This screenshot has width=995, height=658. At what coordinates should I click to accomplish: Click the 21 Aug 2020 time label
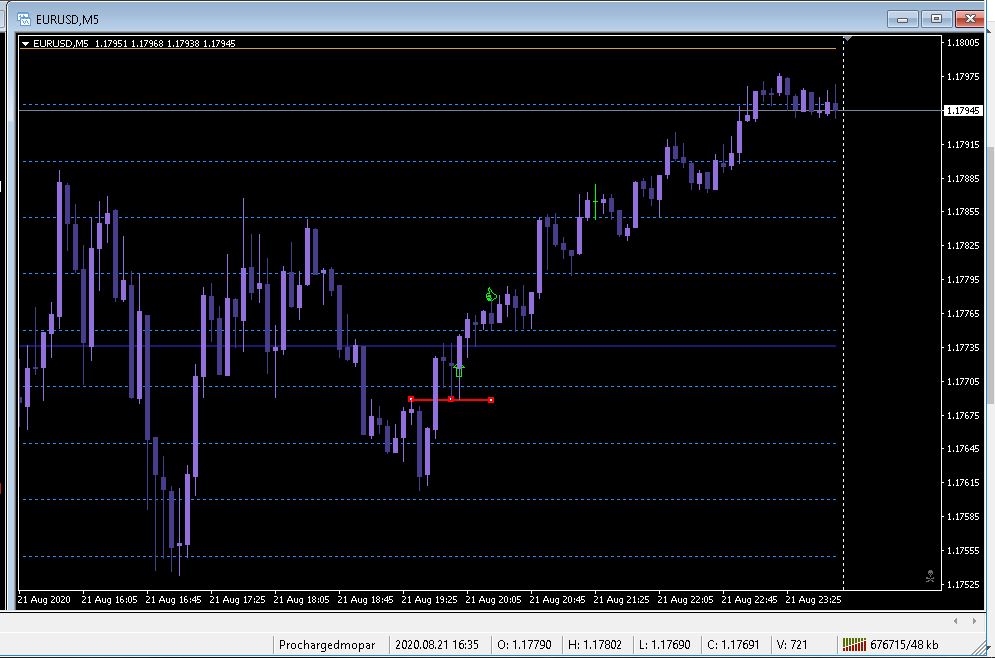pos(44,599)
